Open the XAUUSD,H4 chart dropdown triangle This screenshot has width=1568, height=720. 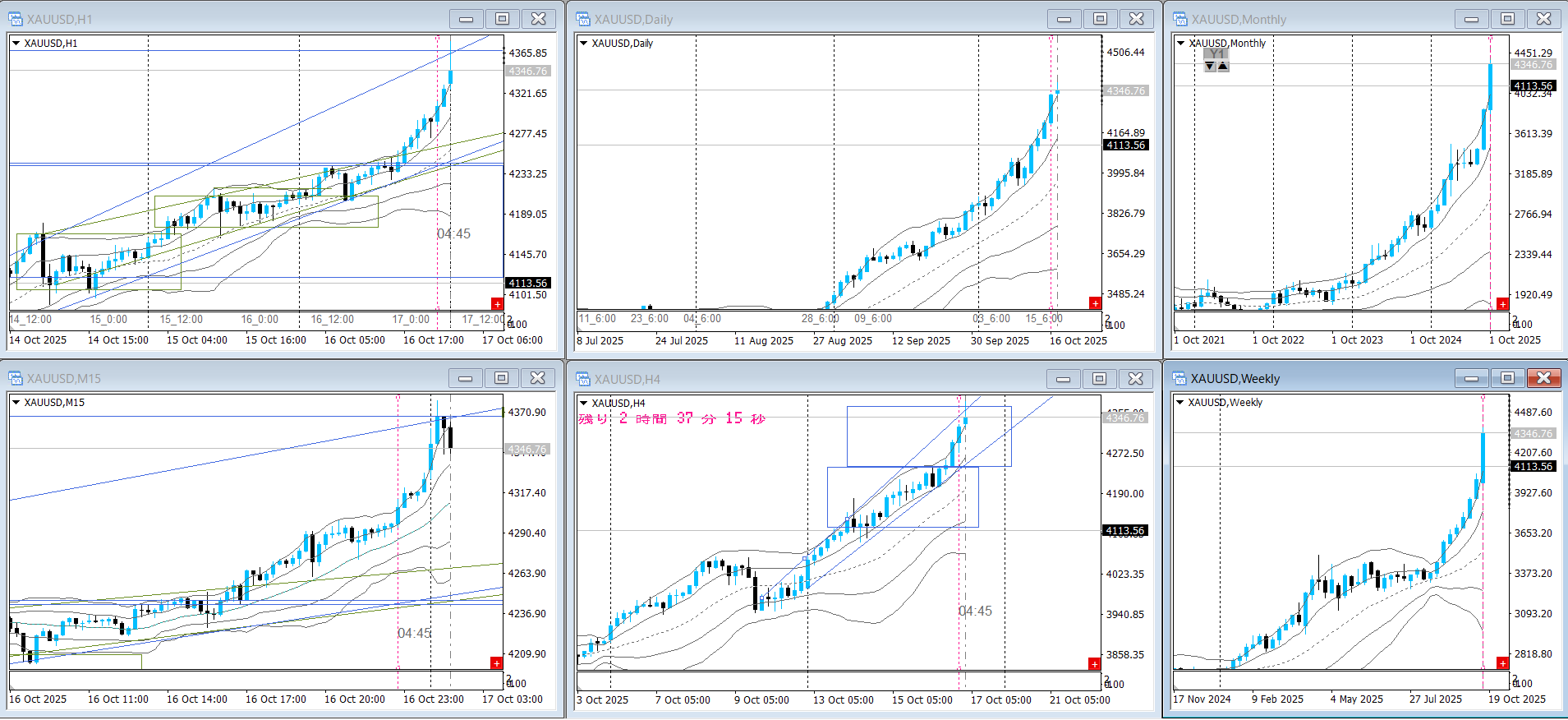point(584,403)
